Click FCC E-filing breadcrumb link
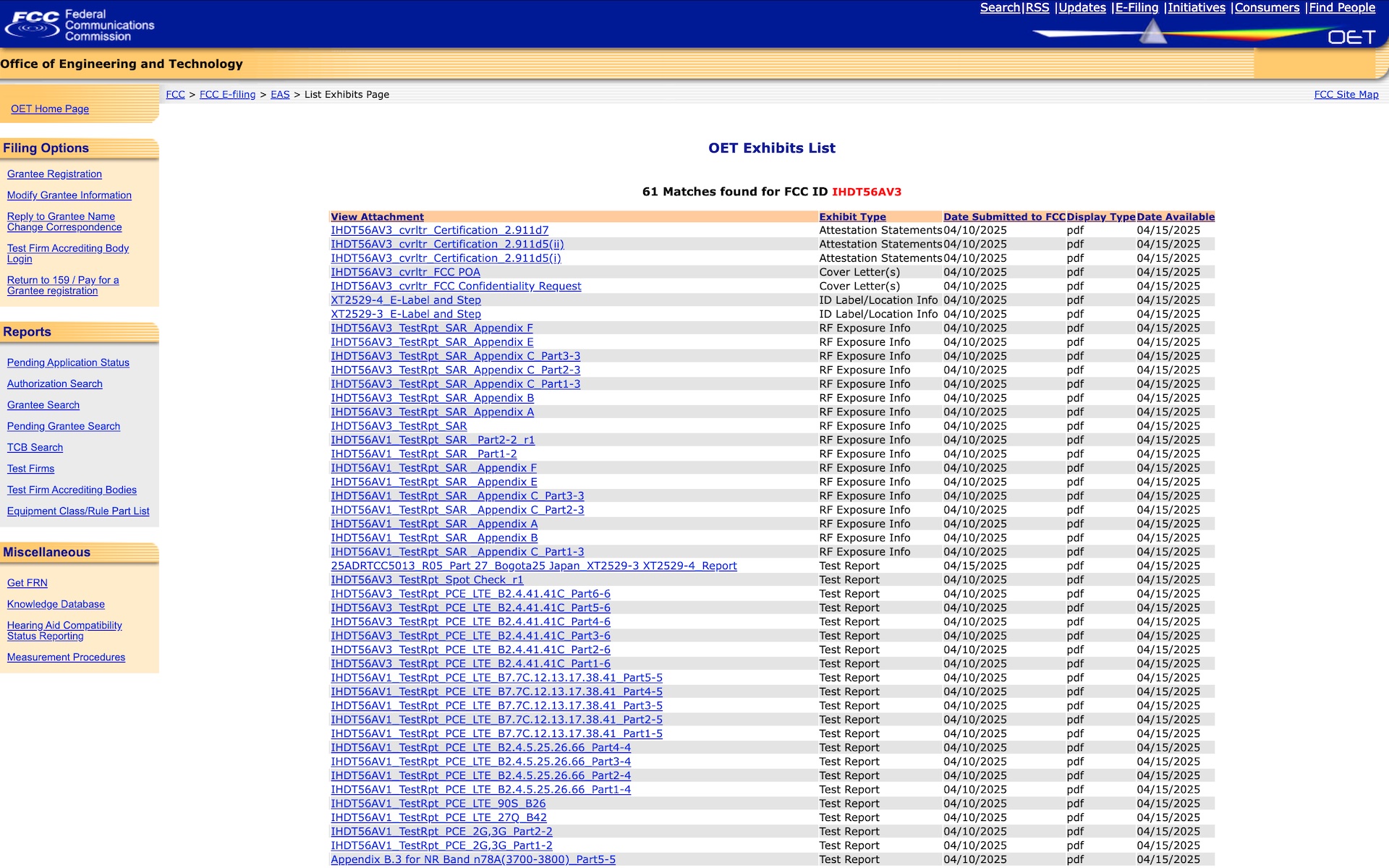Screen dimensions: 1389x868 coord(227,95)
